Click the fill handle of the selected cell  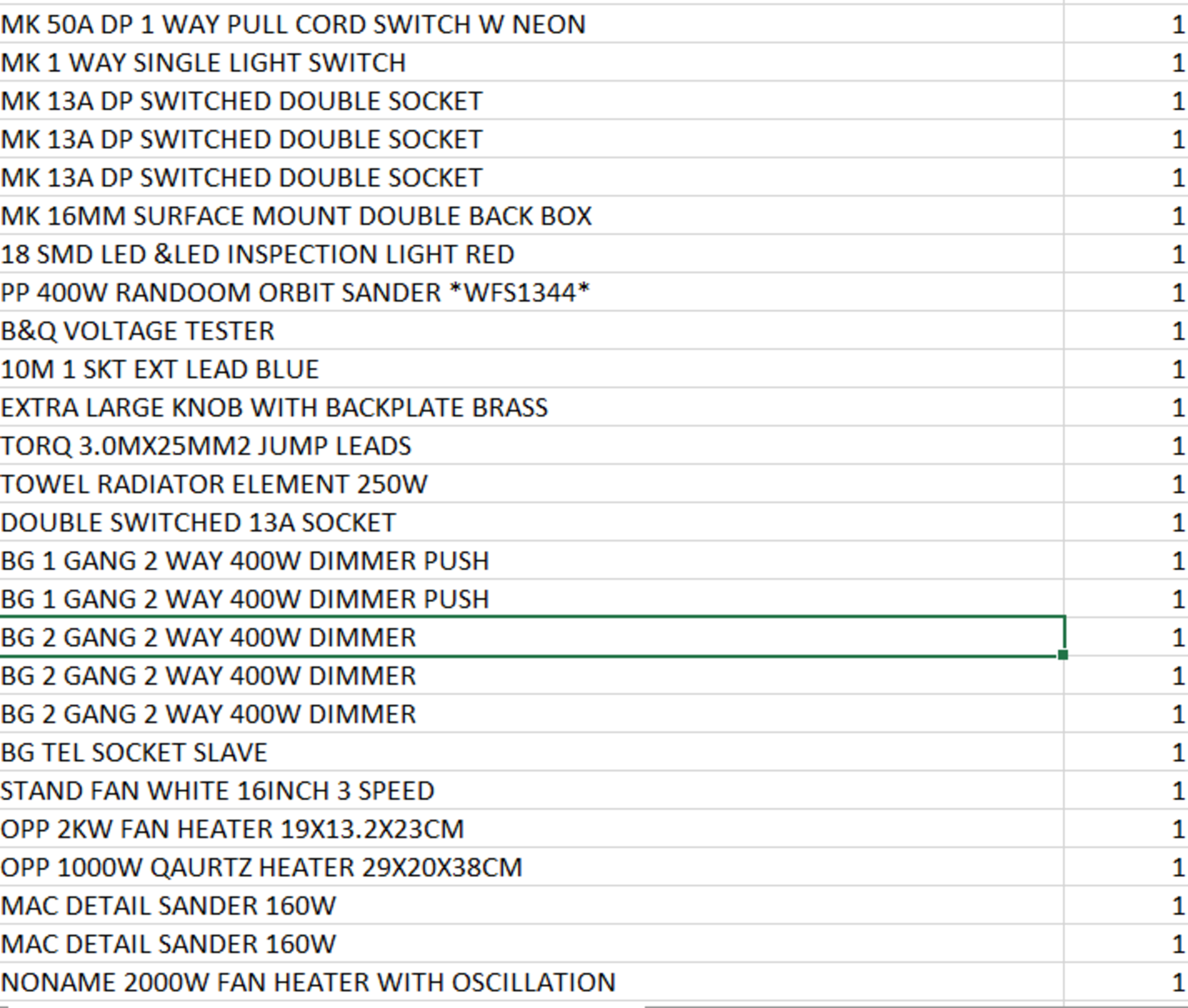(1063, 655)
